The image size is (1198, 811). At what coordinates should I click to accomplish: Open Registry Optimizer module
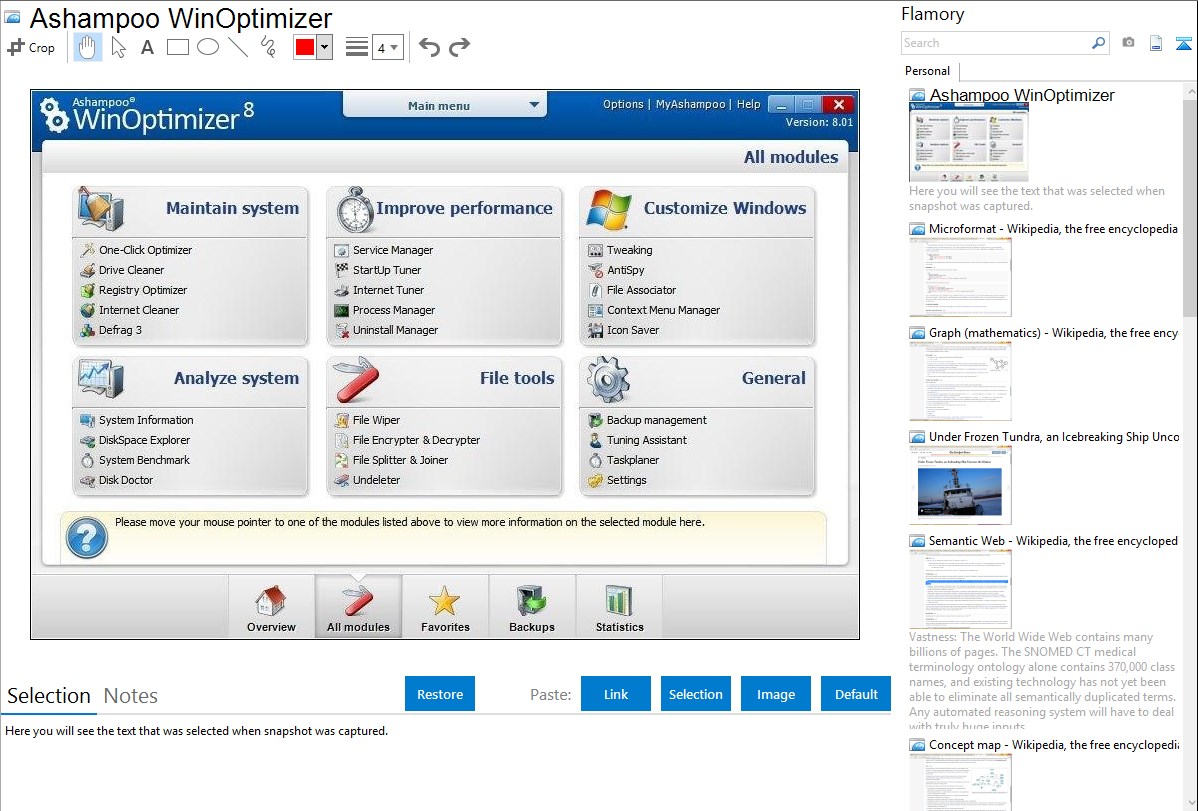134,290
